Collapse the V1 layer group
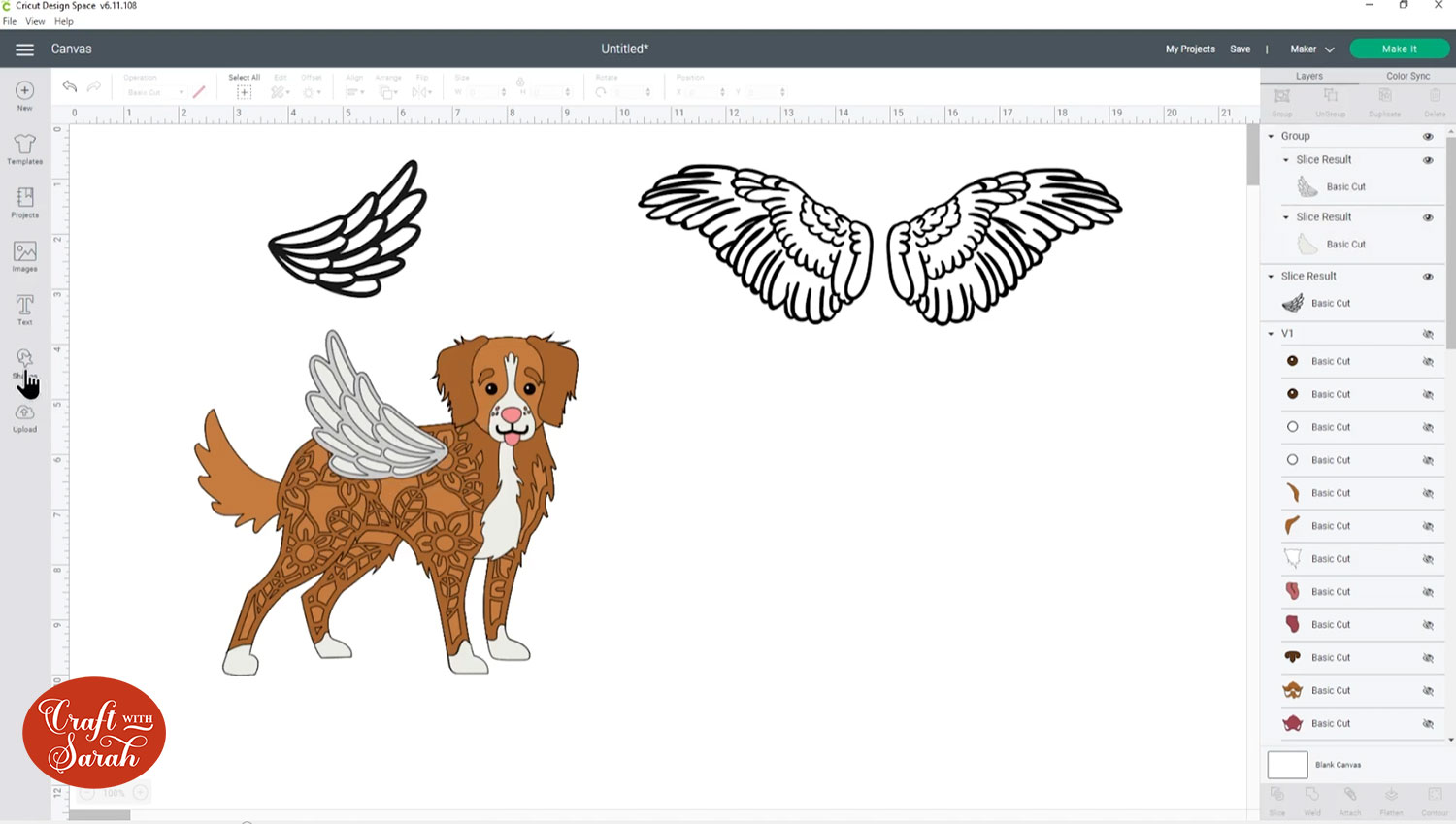 tap(1271, 334)
